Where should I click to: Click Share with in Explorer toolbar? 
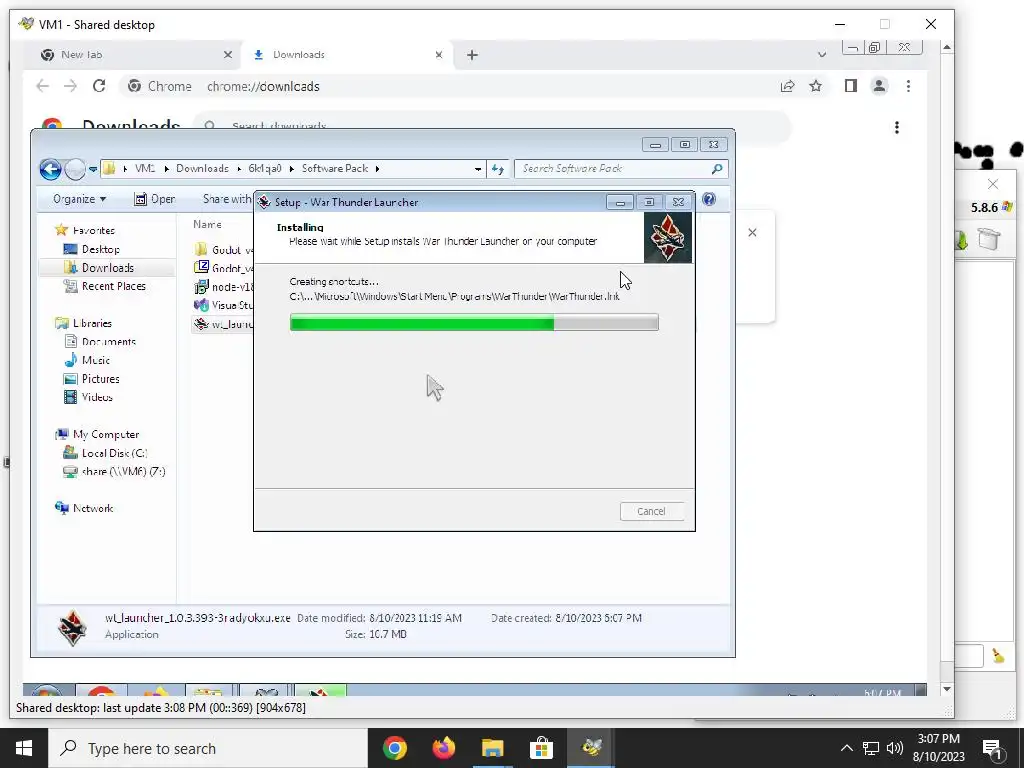[227, 199]
